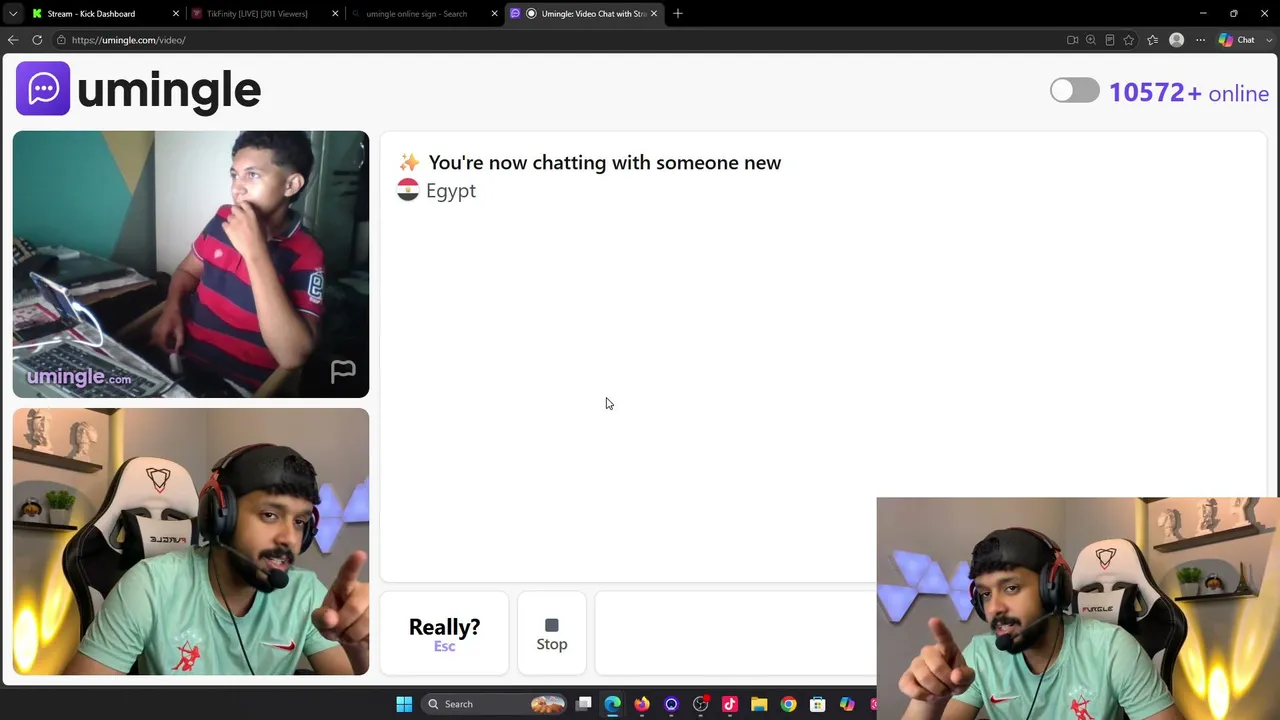The width and height of the screenshot is (1280, 720).
Task: Toggle the switch beside online count
Action: click(1074, 91)
